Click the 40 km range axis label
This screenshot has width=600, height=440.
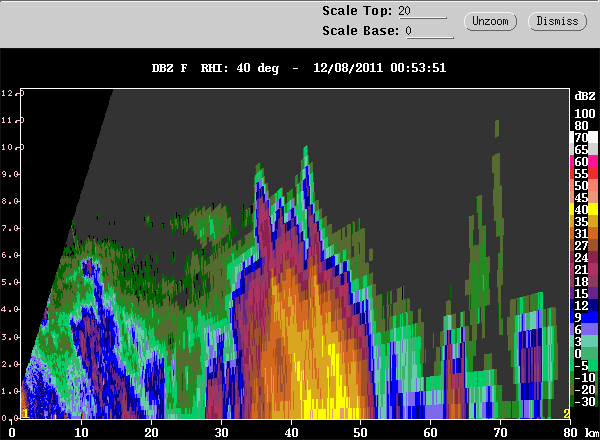coord(292,432)
